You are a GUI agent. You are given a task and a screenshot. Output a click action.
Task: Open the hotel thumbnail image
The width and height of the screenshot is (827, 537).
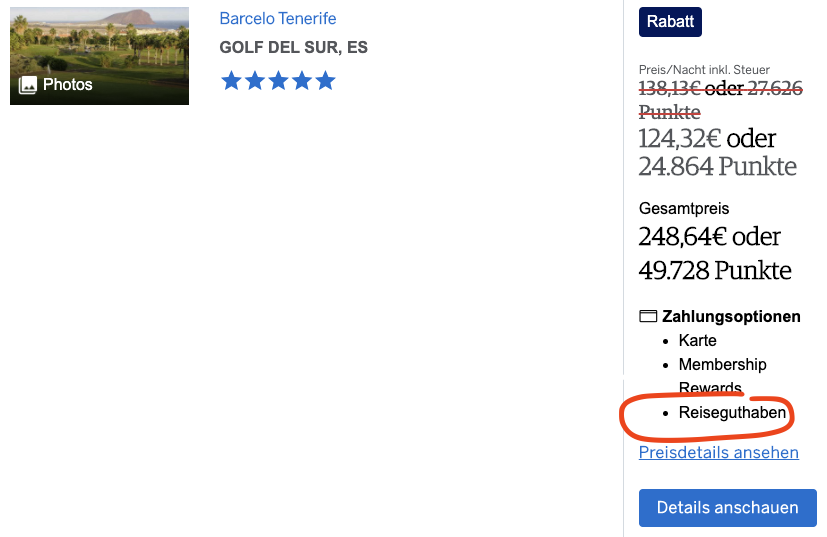pos(99,45)
